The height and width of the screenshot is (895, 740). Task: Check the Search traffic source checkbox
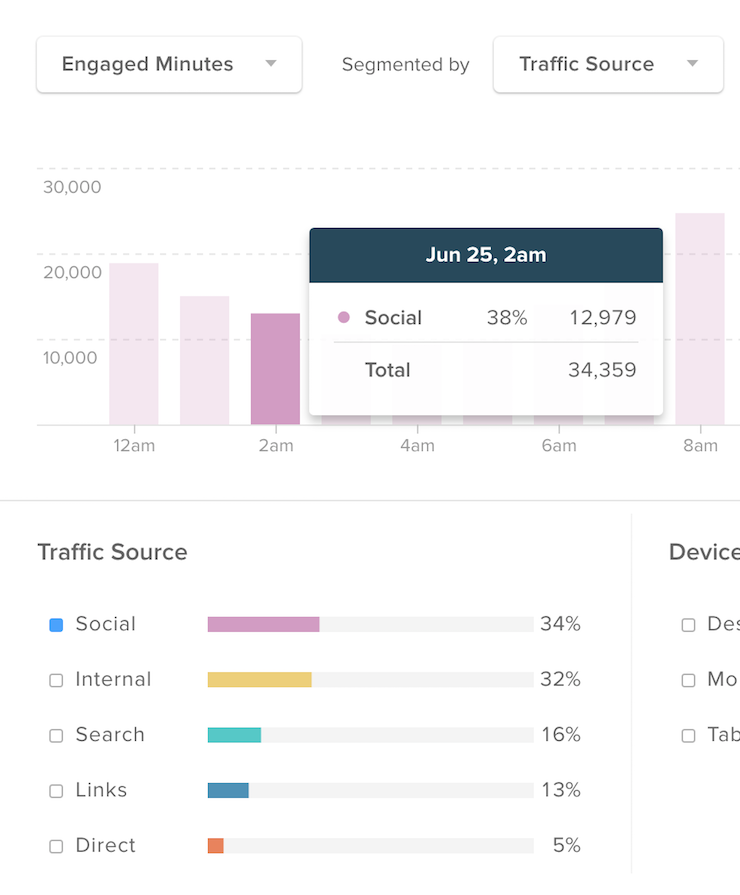click(56, 736)
